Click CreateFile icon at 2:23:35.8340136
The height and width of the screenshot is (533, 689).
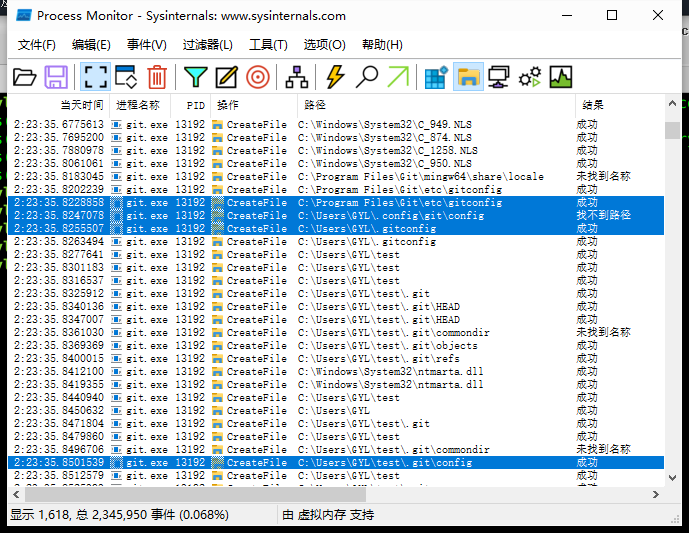pyautogui.click(x=217, y=307)
